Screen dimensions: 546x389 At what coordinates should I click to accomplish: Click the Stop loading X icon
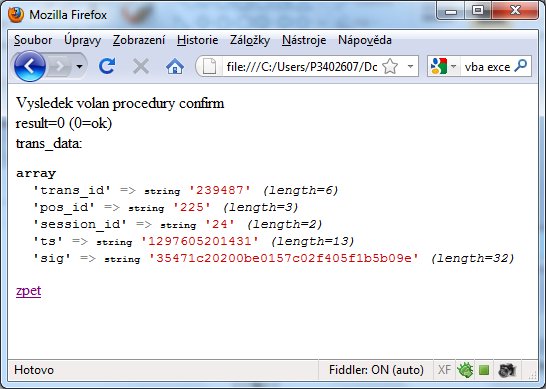click(141, 66)
